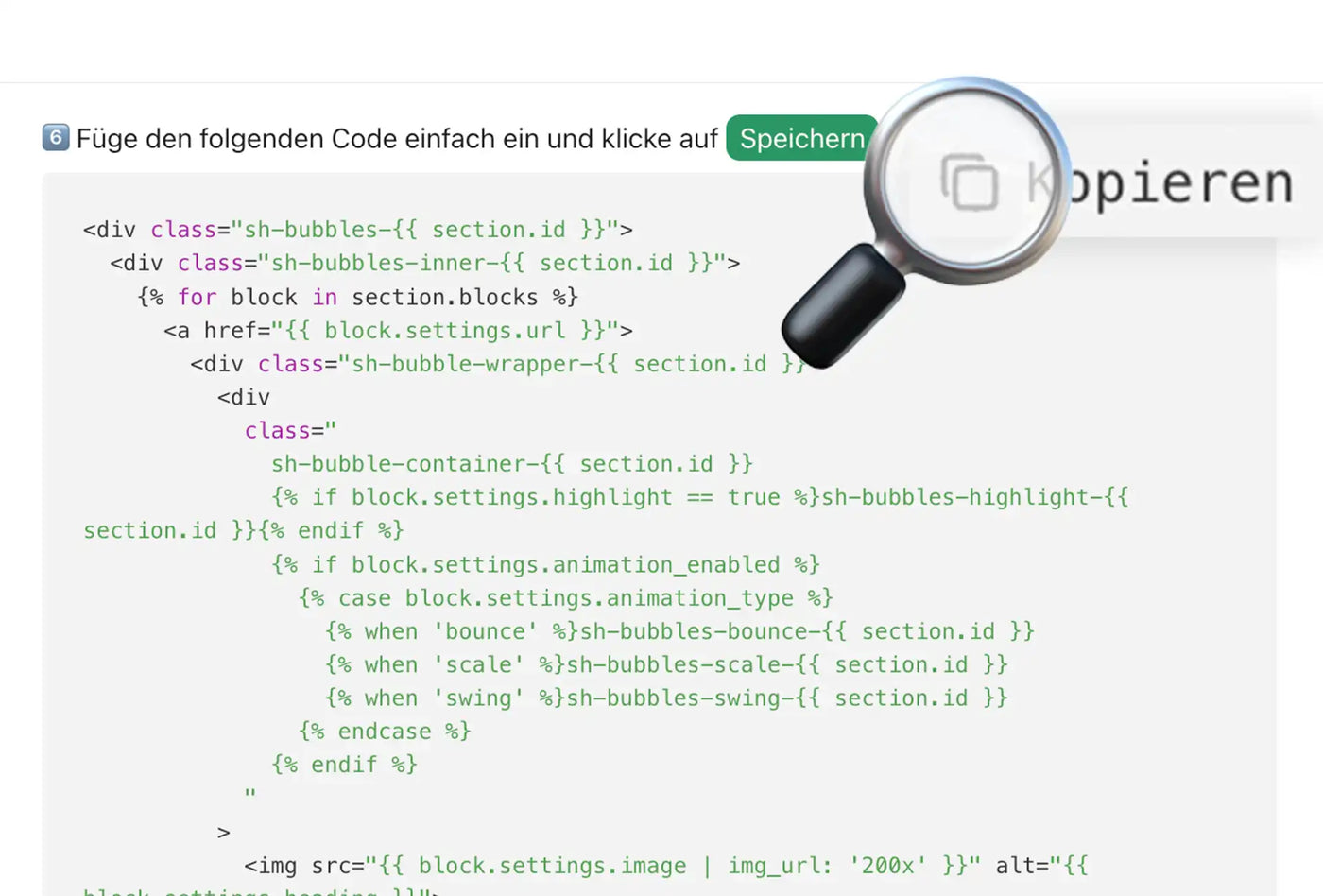Click the sh-bubble-wrapper div code line
Screen dimensions: 1323x896
(x=491, y=364)
